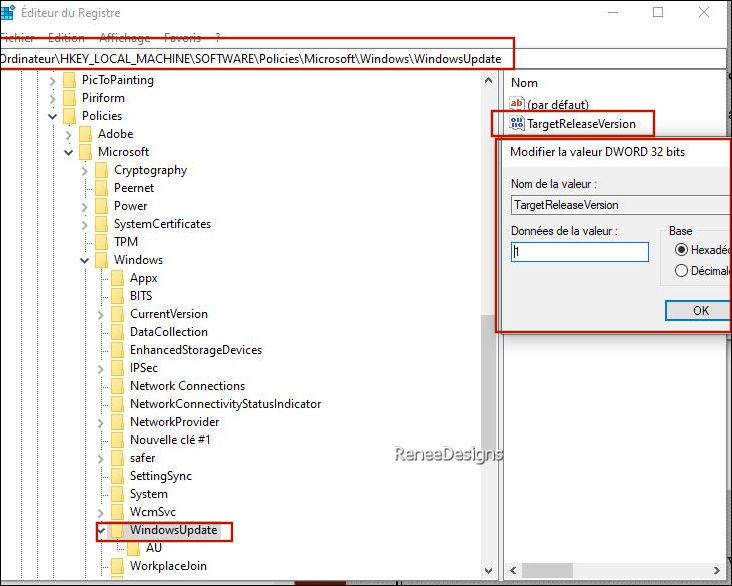Expand the safer key
732x586 pixels.
[101, 459]
